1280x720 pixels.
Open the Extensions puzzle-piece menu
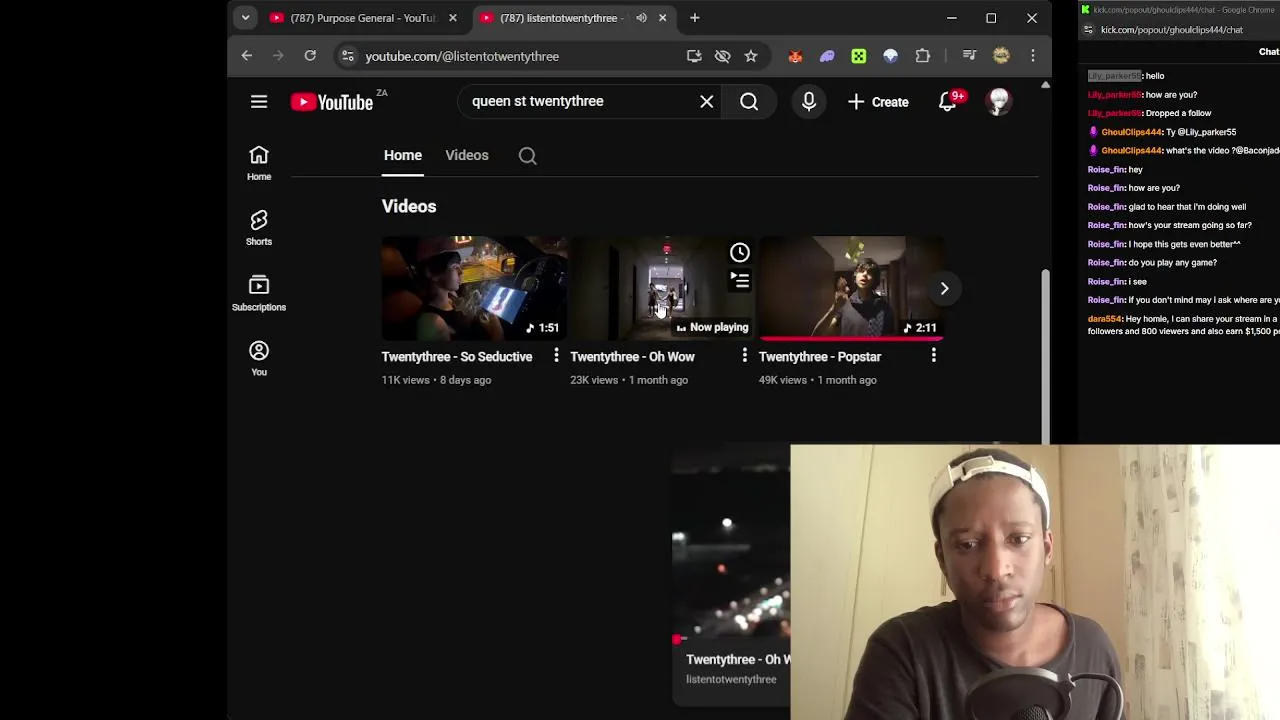click(x=923, y=56)
